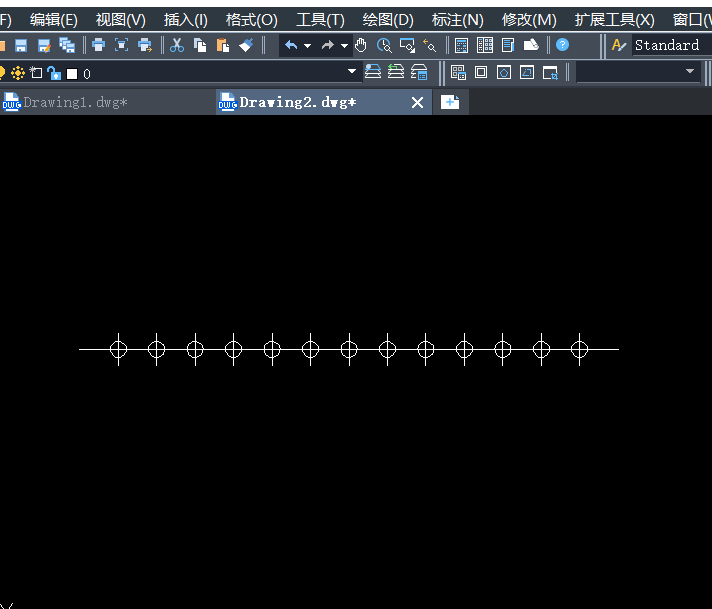Open the 标注(N) menu
The image size is (712, 609).
coord(457,20)
